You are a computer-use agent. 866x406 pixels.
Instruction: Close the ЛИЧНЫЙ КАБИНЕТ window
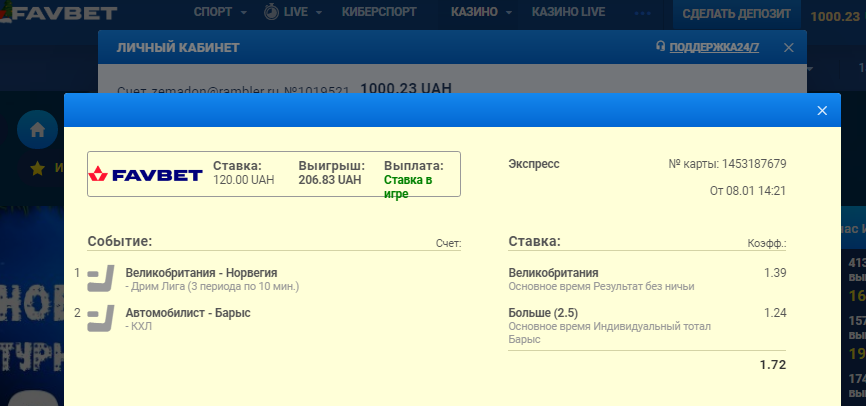(x=789, y=48)
